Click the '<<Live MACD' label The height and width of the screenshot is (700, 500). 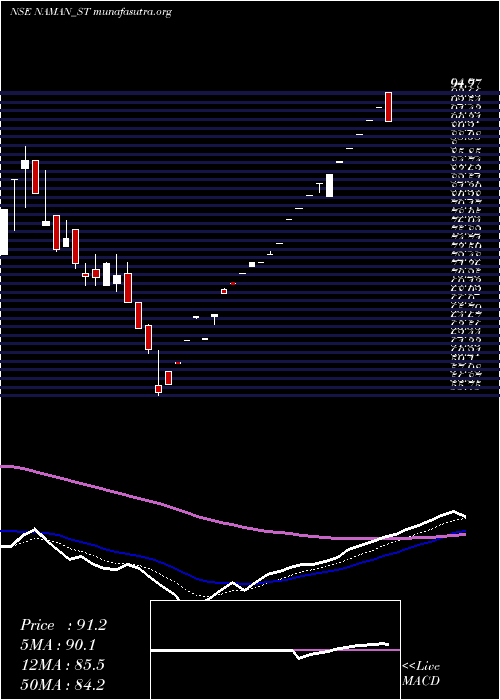(421, 673)
